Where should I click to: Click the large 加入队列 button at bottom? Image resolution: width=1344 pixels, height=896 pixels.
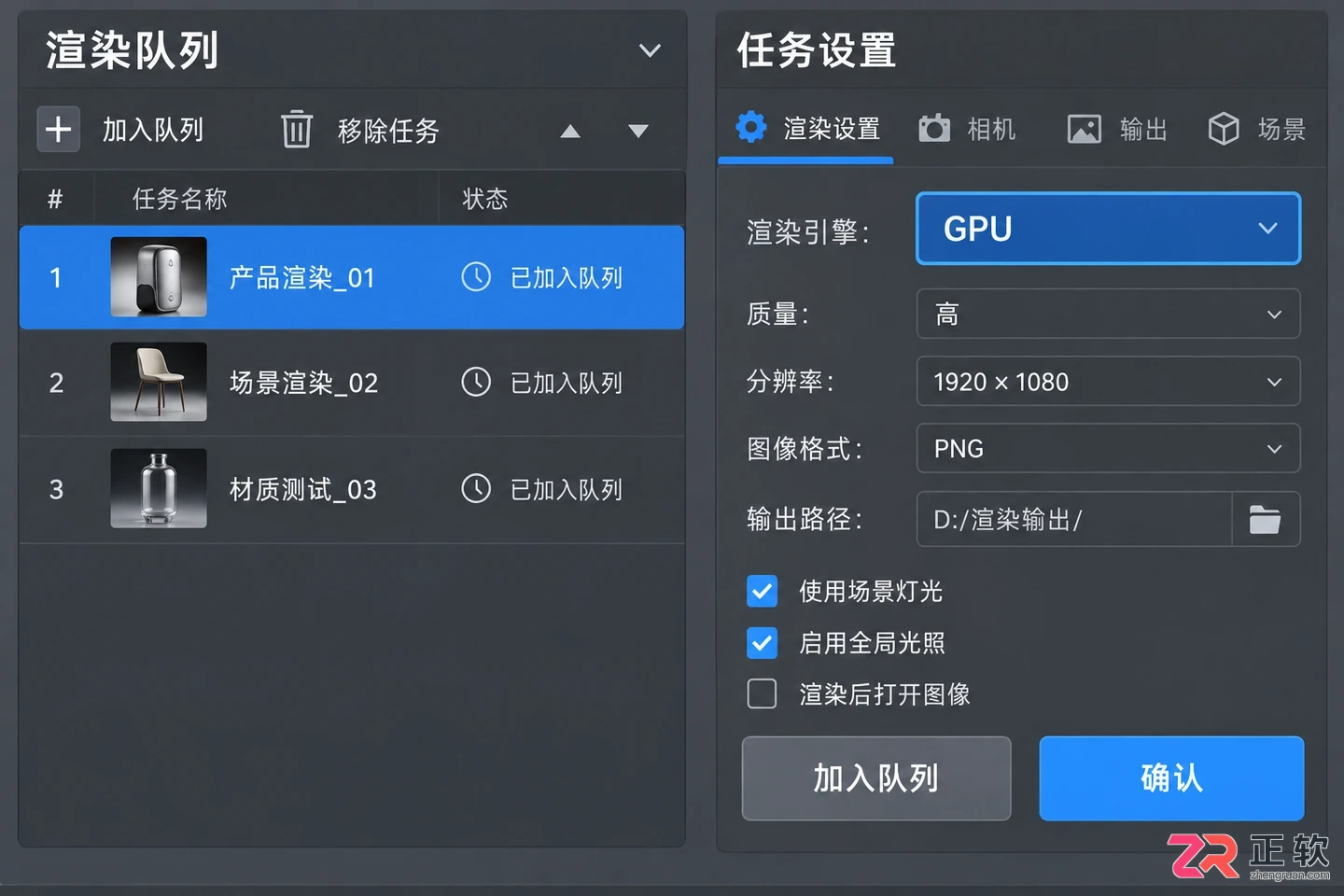pos(876,778)
